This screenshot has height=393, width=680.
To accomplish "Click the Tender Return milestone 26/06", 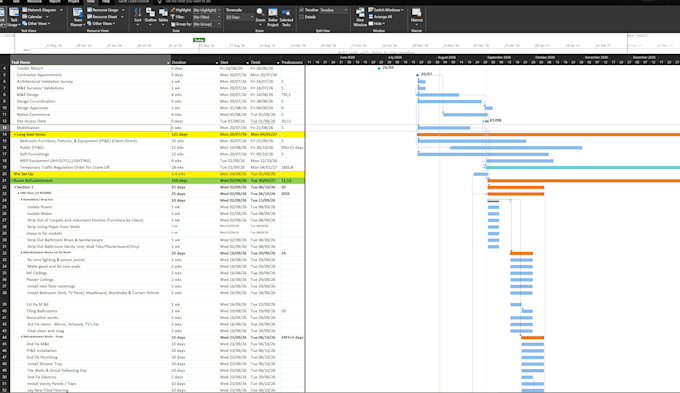I will click(379, 68).
